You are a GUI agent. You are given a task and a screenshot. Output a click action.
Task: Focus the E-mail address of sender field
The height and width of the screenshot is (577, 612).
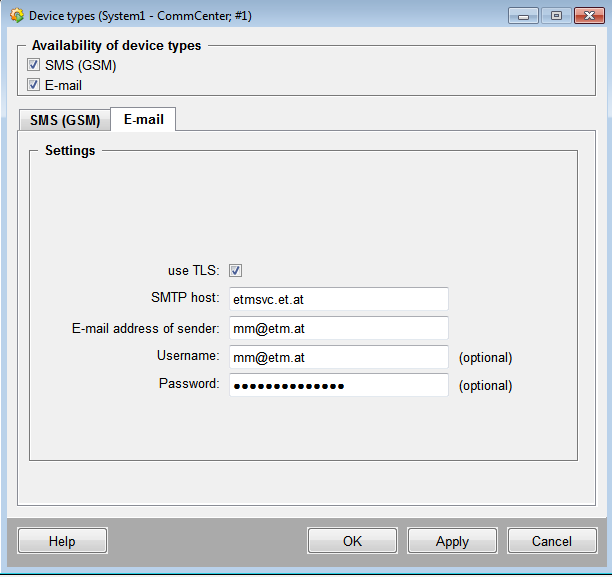(x=338, y=328)
